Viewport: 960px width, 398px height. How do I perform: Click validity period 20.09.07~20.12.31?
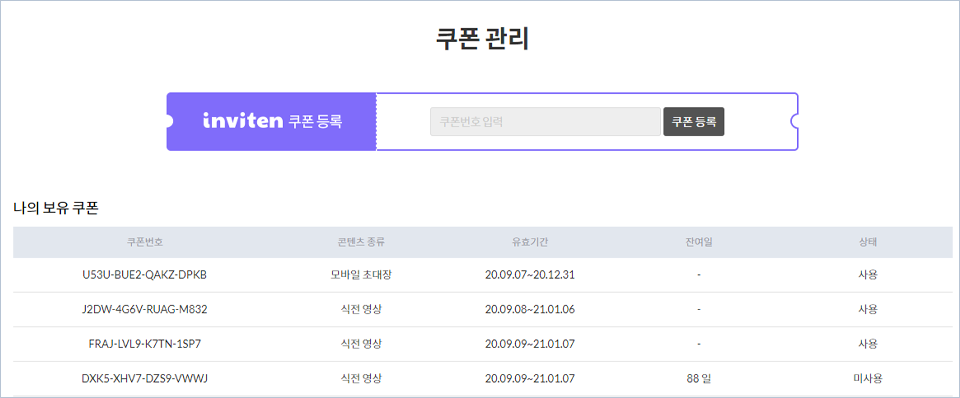click(x=530, y=275)
